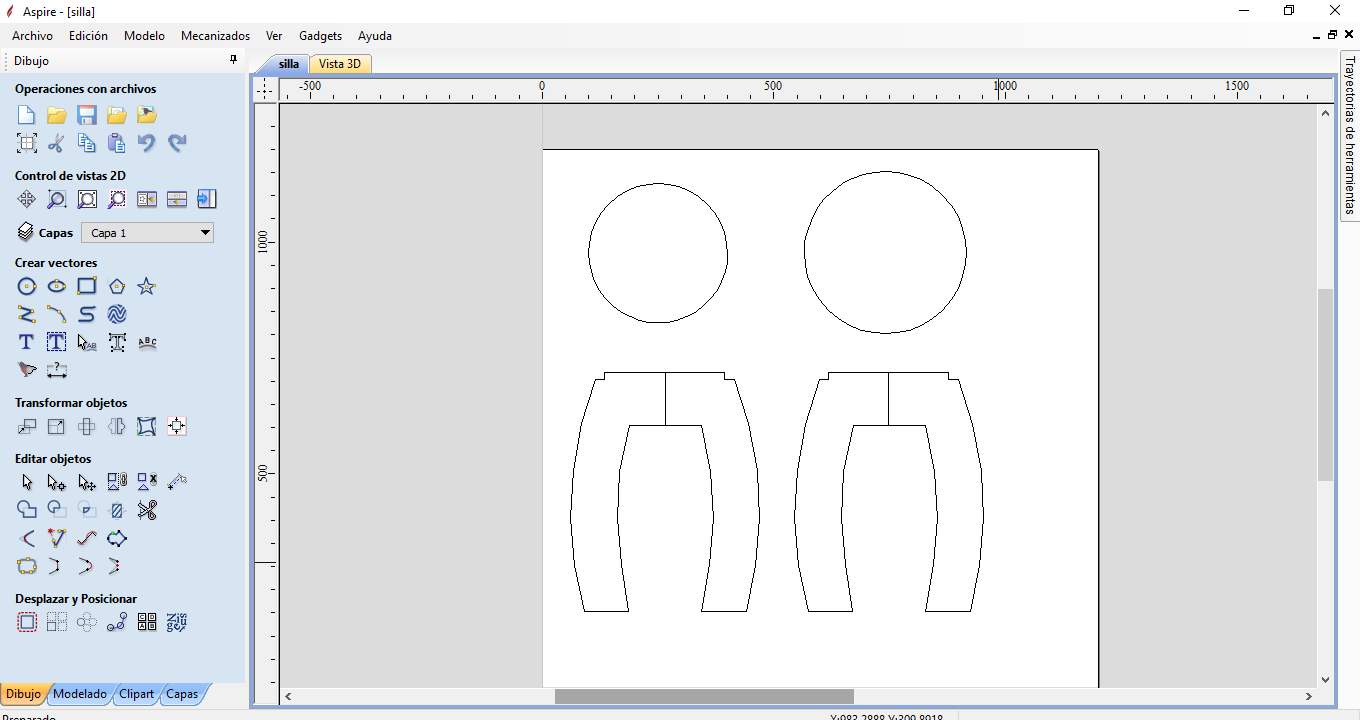This screenshot has height=720, width=1360.
Task: Select the Draw Star tool
Action: (x=147, y=287)
